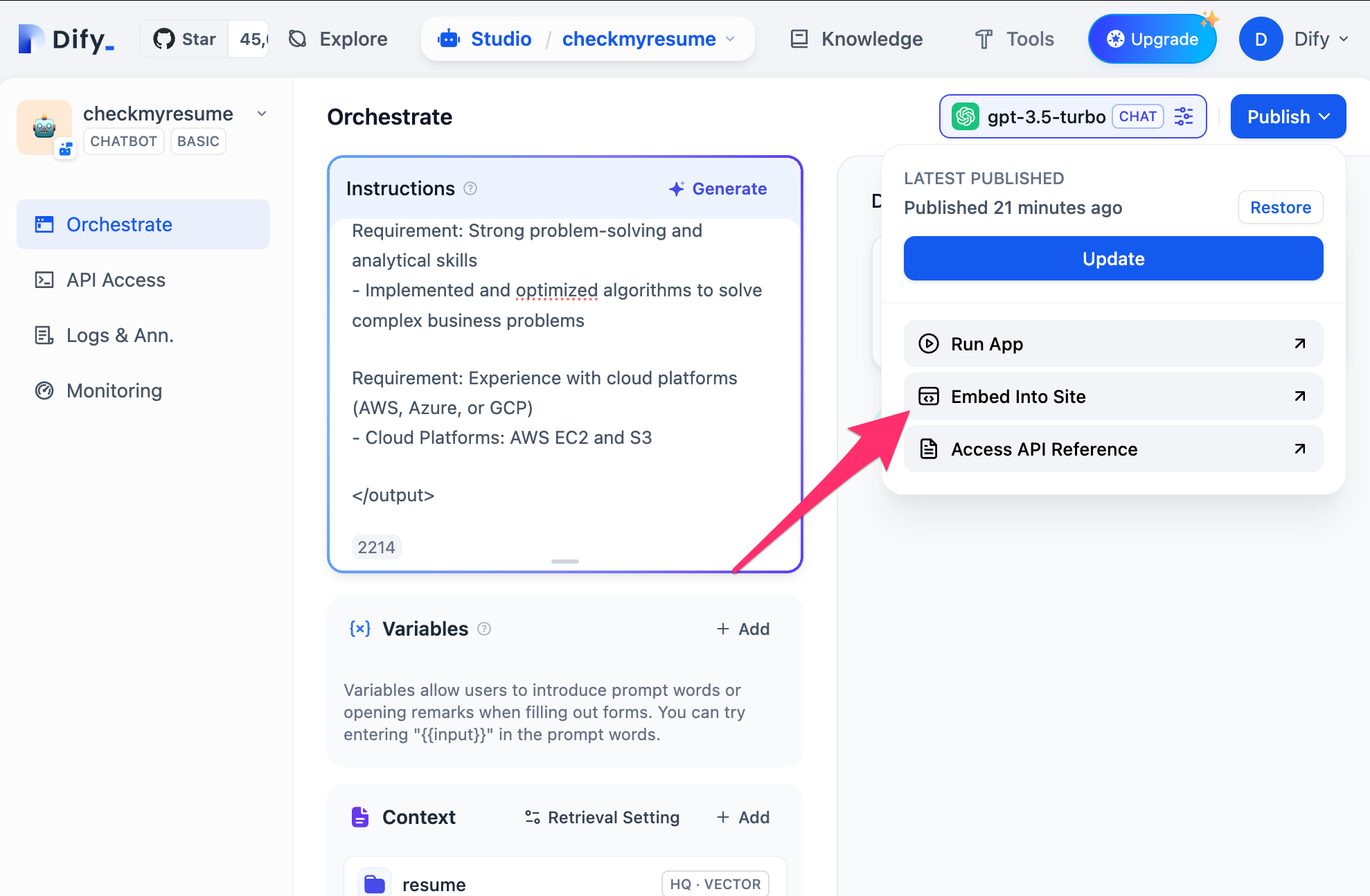This screenshot has height=896, width=1370.
Task: Expand checkmyresume app switcher in Studio breadcrumb
Action: [730, 39]
